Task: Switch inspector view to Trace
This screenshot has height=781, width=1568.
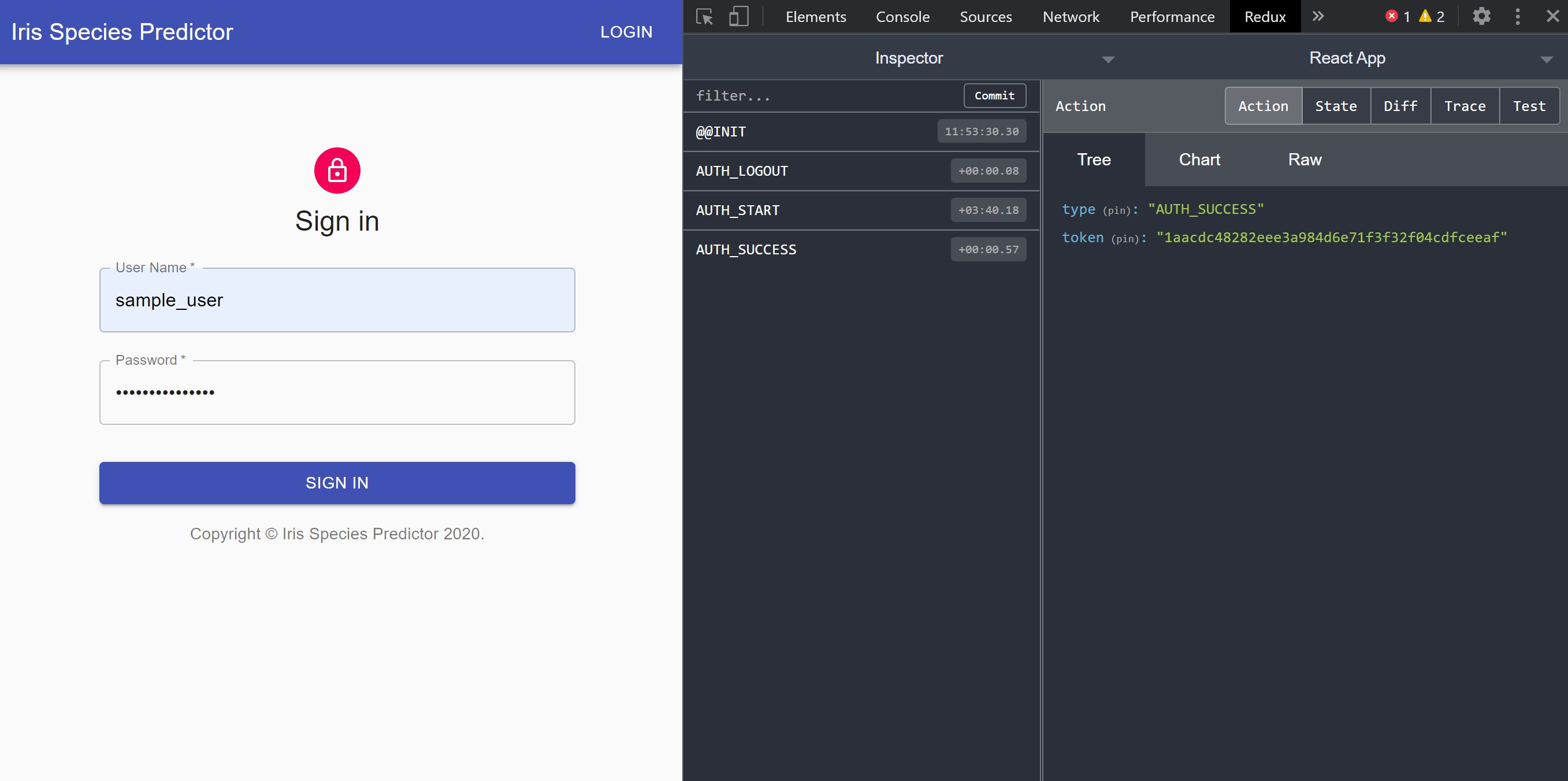Action: pos(1465,106)
